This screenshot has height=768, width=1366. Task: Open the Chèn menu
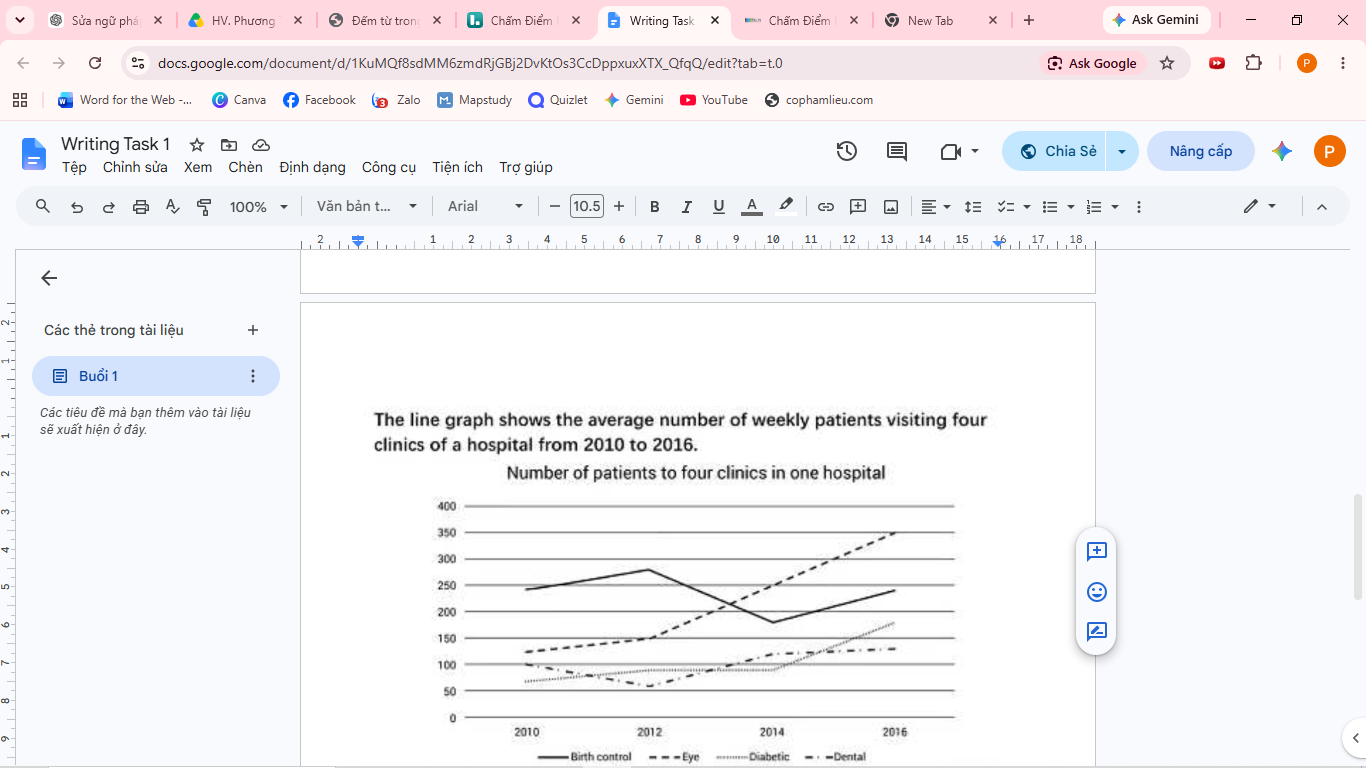pyautogui.click(x=245, y=168)
